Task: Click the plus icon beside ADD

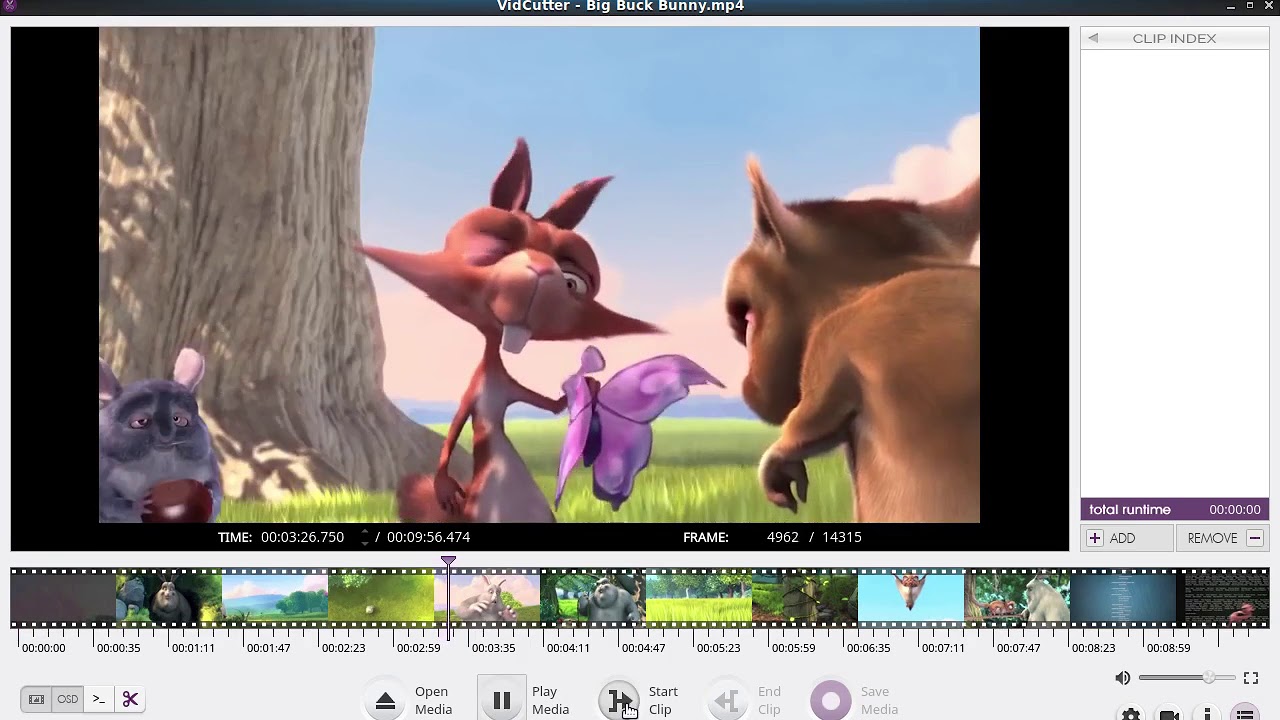Action: 1095,538
